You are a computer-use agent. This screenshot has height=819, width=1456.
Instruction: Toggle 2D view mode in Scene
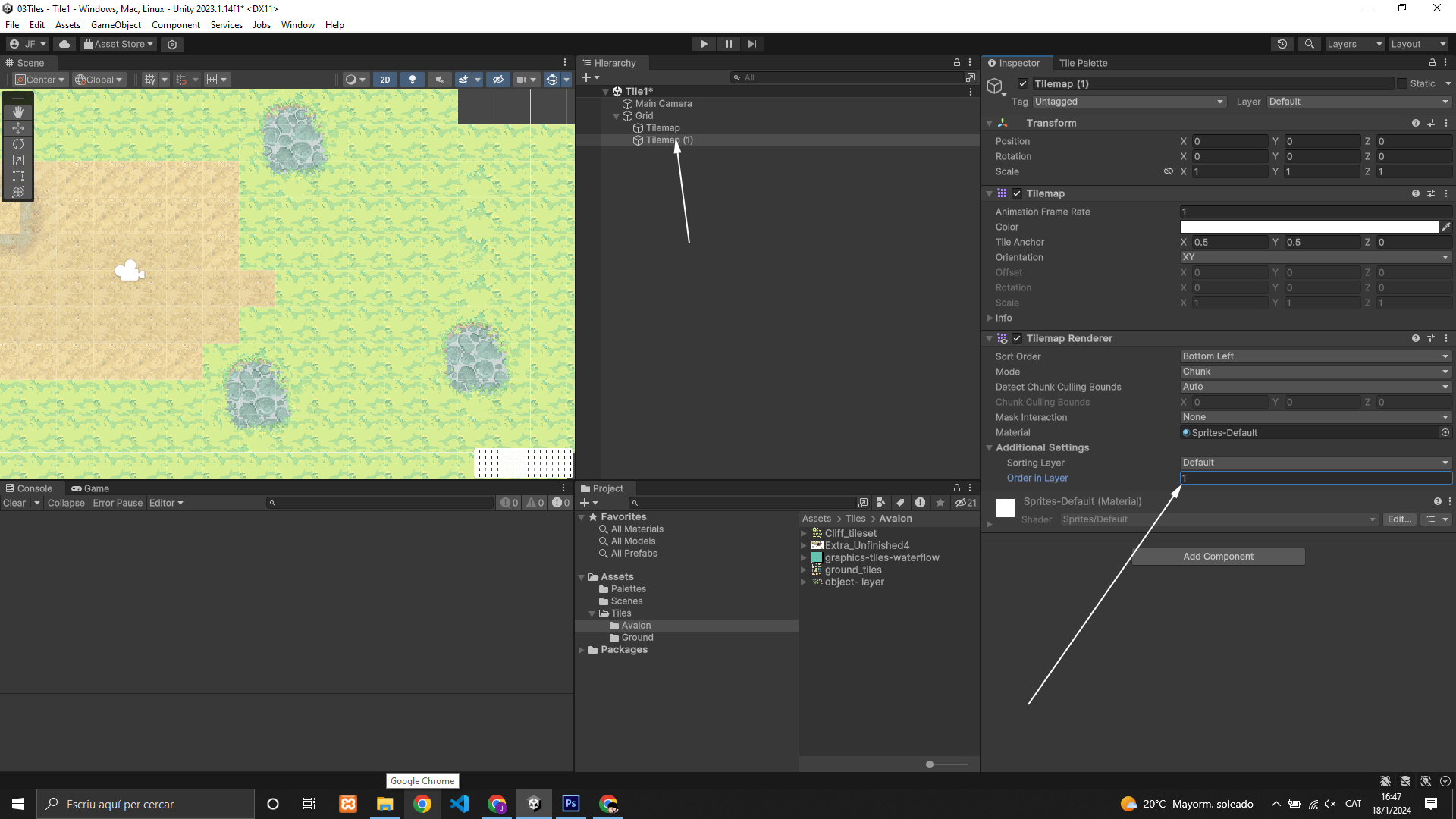(x=385, y=80)
